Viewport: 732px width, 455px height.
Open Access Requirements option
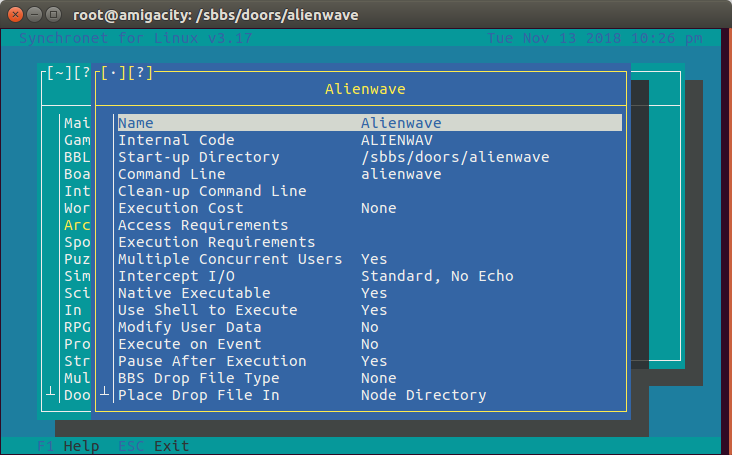tap(370, 225)
